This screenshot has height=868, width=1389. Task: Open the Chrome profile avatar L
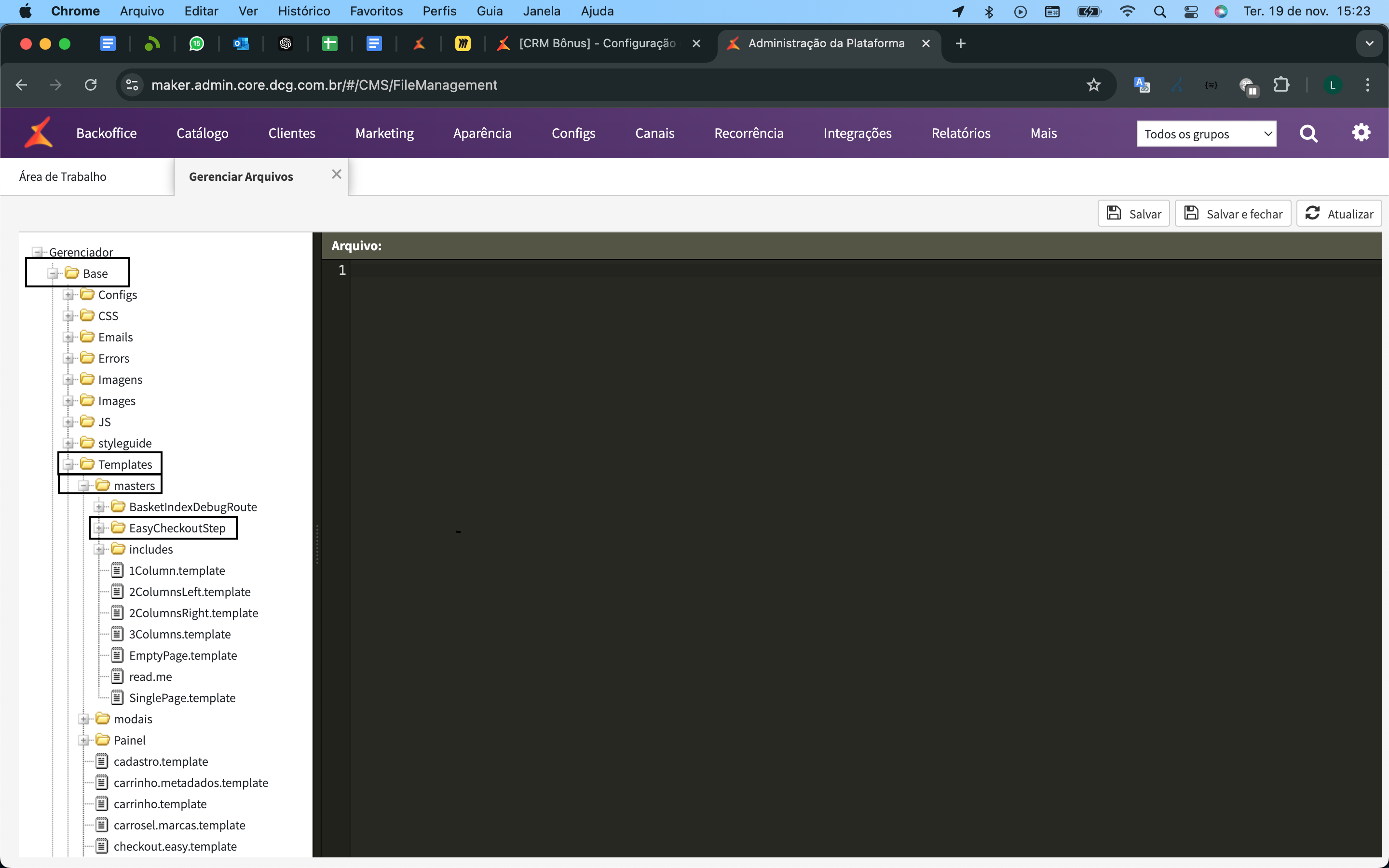(x=1332, y=85)
